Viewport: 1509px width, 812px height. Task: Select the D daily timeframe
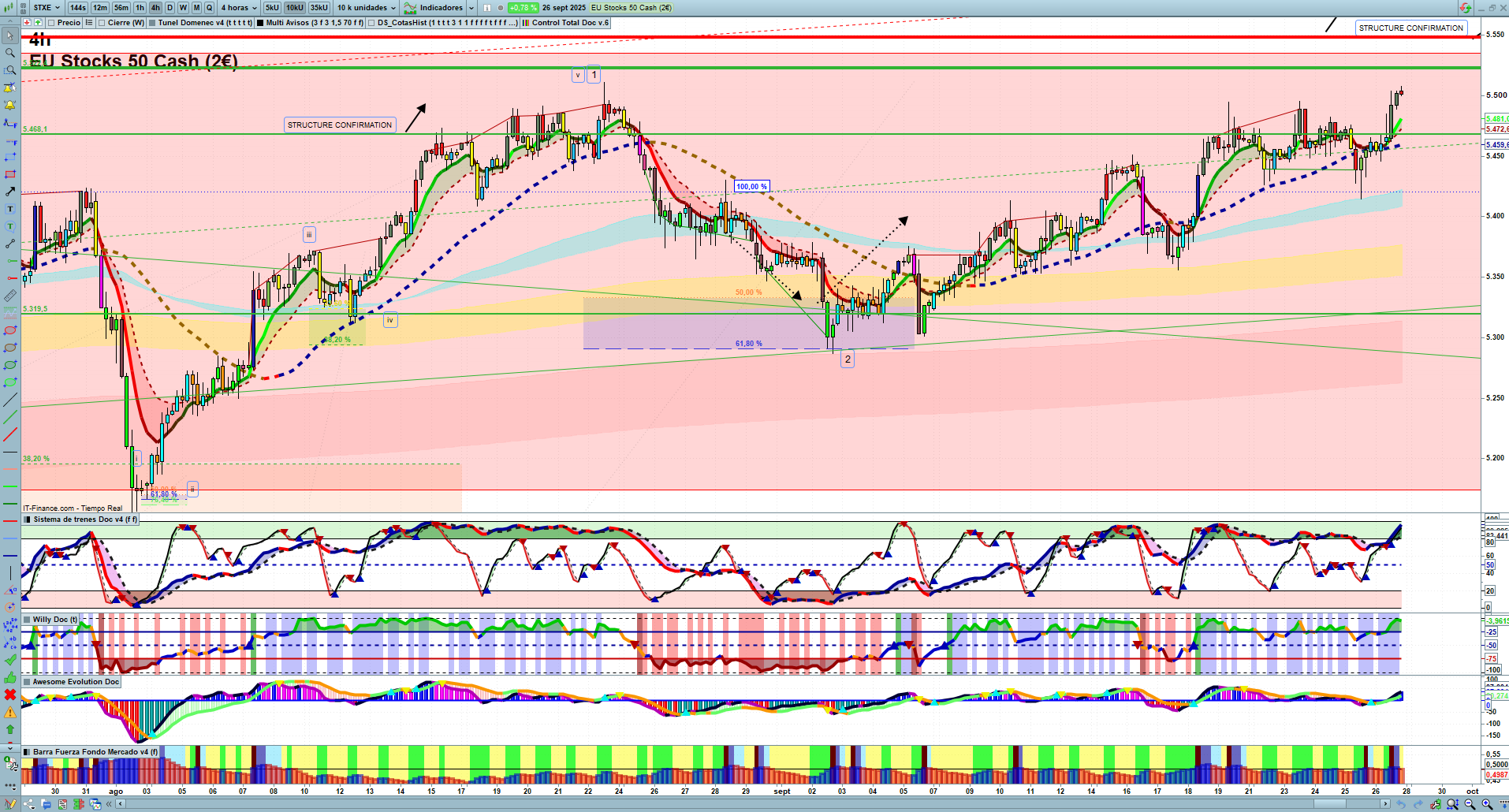pos(170,8)
